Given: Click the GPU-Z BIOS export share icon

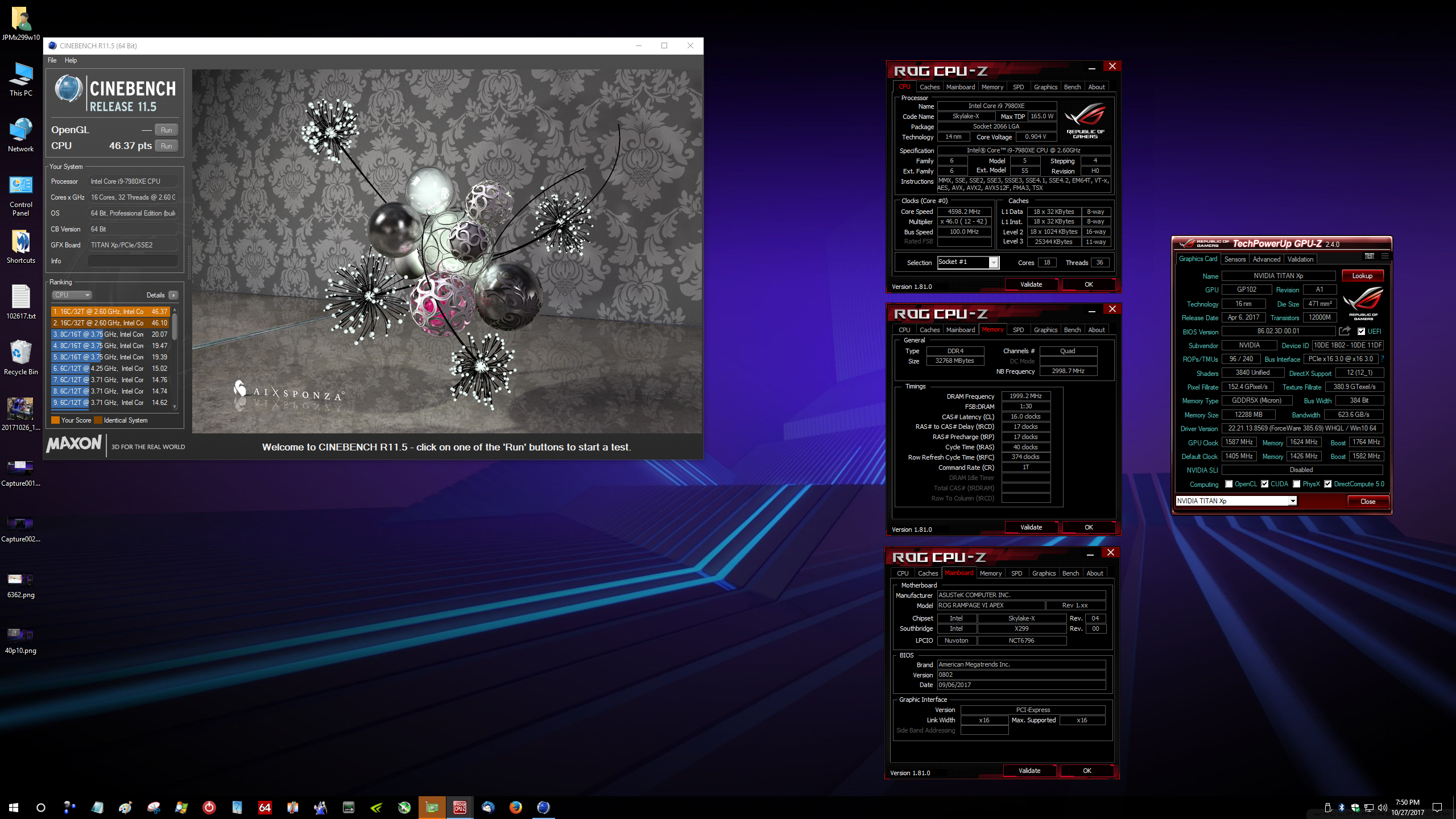Looking at the screenshot, I should [1345, 331].
